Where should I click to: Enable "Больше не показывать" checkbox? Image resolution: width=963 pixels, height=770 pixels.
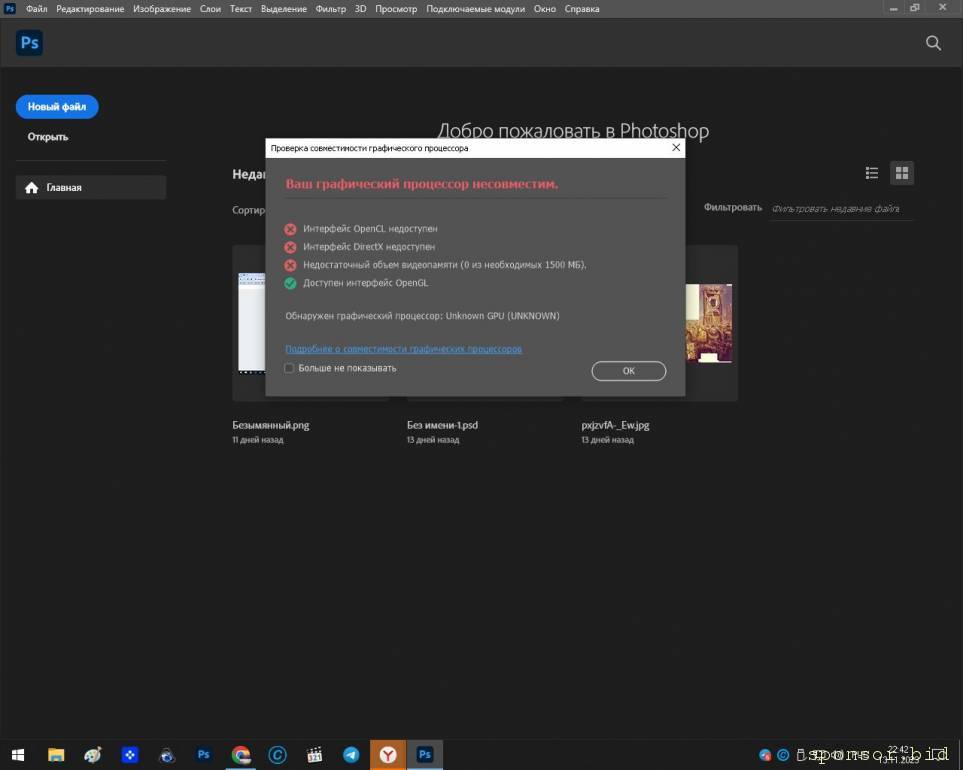[x=289, y=368]
